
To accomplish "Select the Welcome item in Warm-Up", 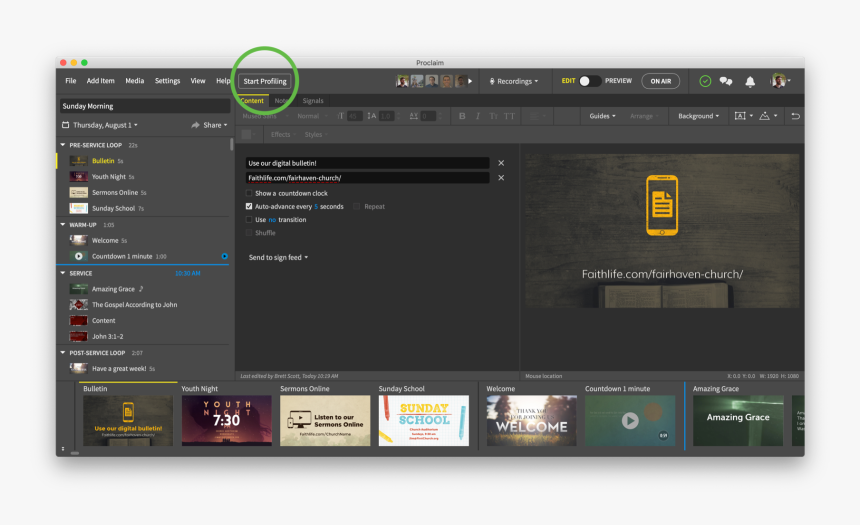I will click(144, 240).
